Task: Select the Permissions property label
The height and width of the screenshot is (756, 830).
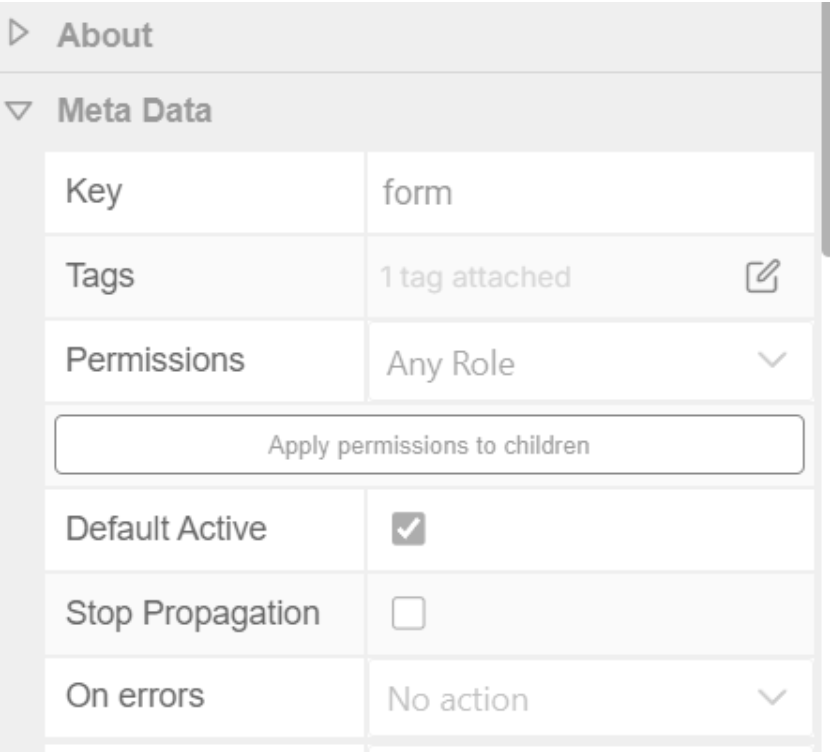Action: [x=155, y=360]
